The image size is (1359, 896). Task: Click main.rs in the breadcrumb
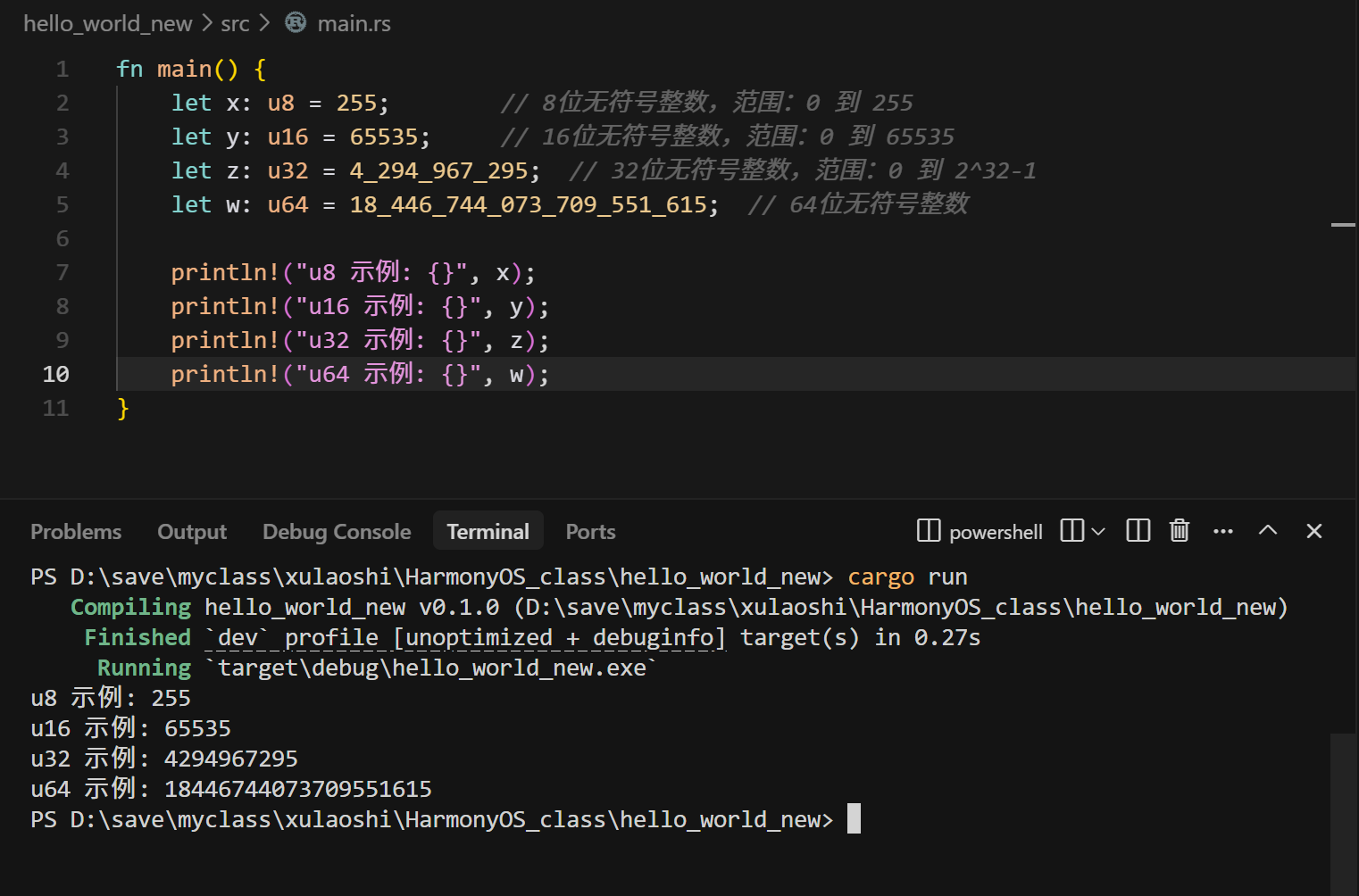coord(354,23)
